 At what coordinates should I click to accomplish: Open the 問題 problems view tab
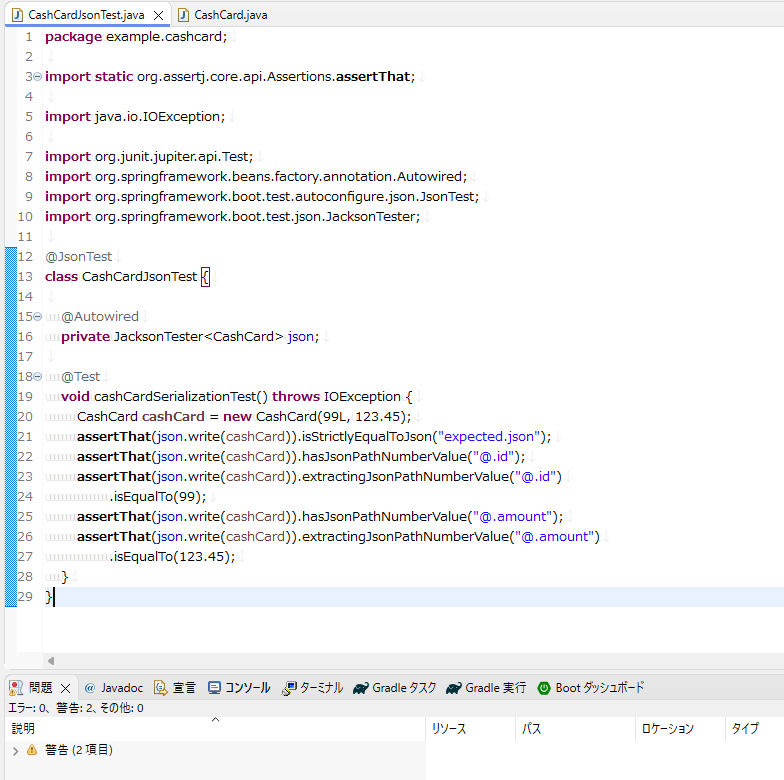point(40,688)
